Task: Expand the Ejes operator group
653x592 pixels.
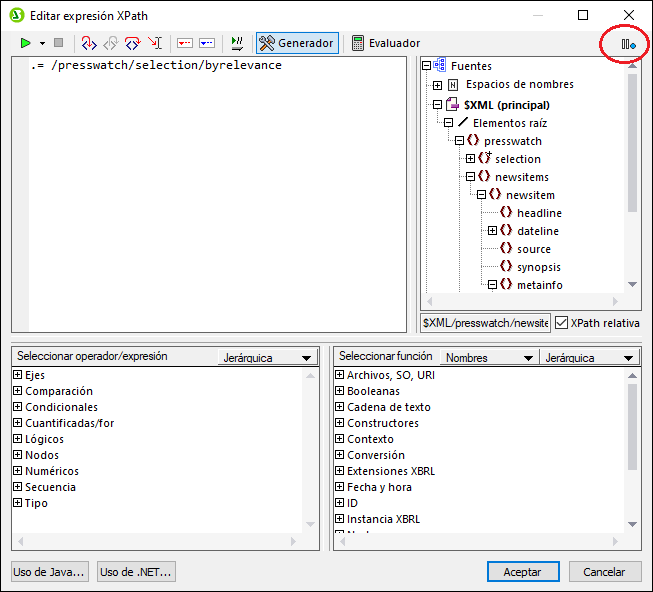Action: (x=18, y=375)
